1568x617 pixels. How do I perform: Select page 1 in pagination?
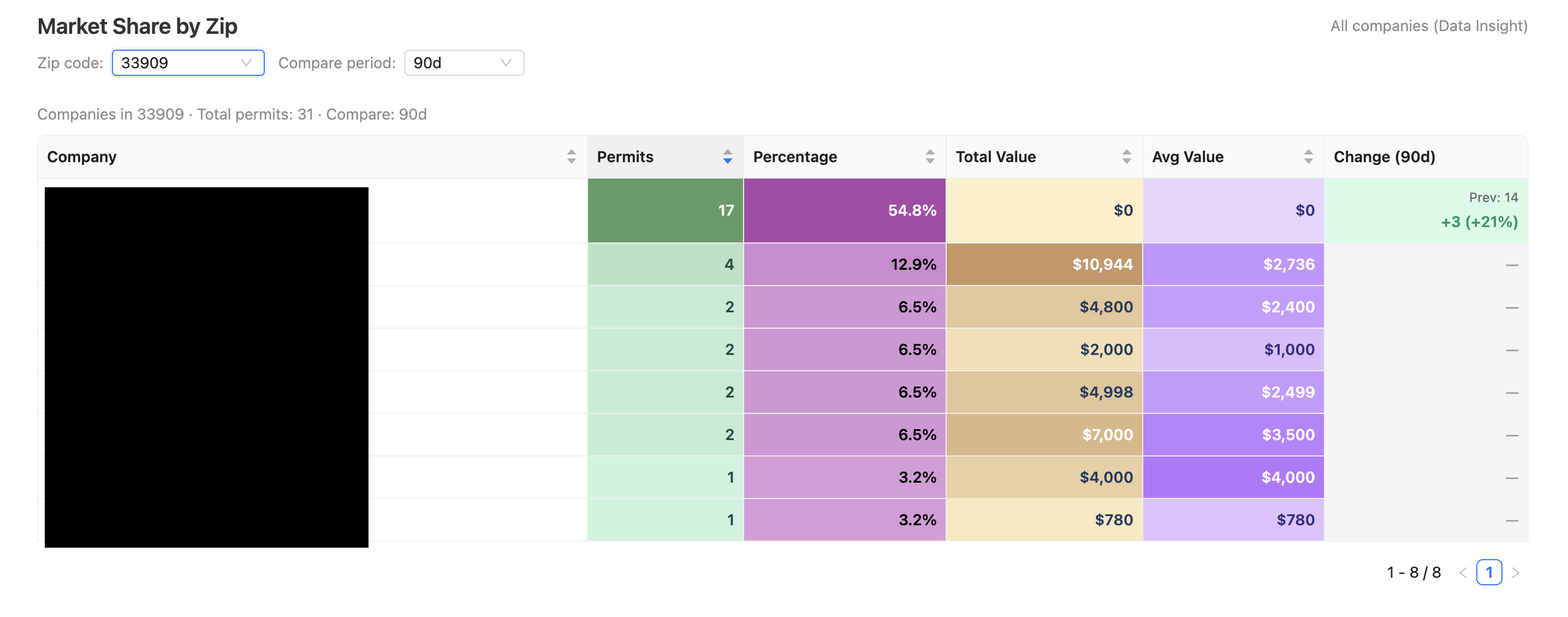pos(1489,573)
